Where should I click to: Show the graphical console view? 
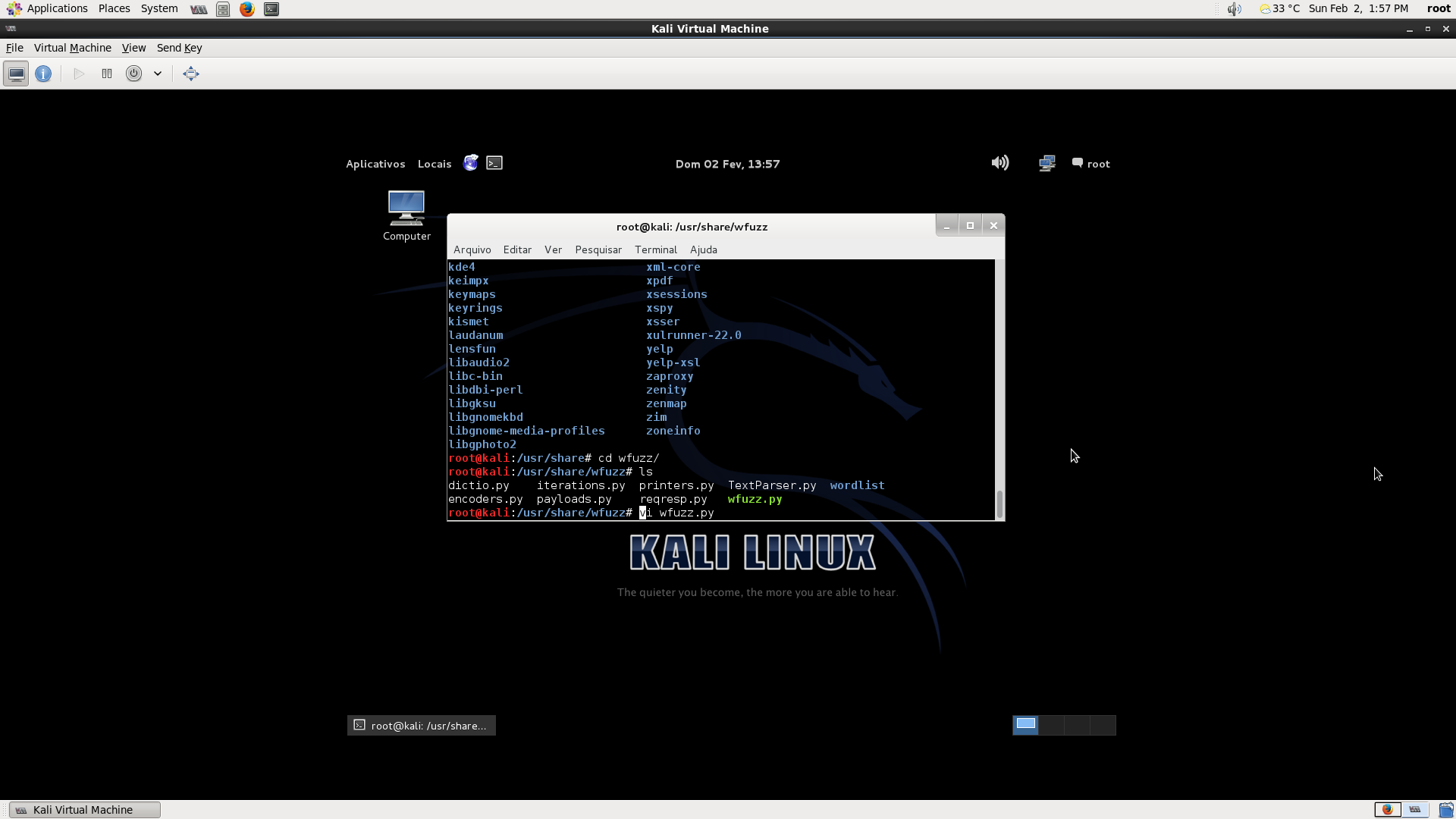coord(16,74)
